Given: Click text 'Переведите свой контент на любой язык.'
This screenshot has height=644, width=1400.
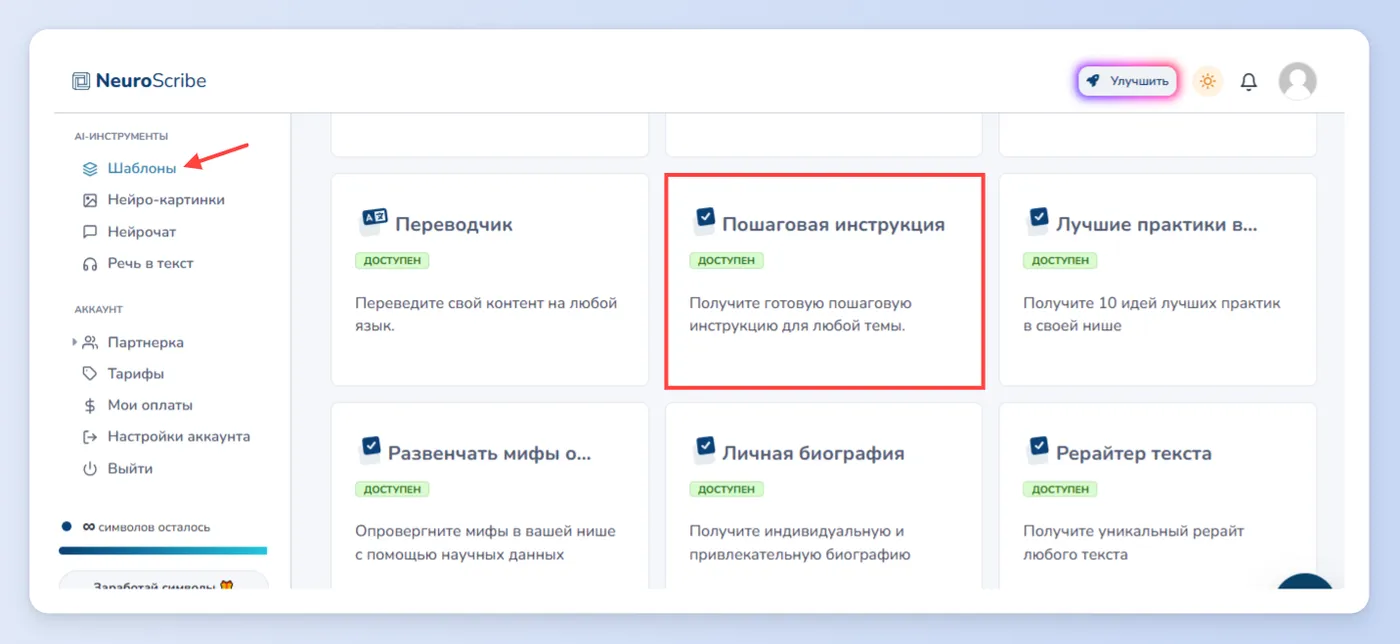Looking at the screenshot, I should (486, 314).
